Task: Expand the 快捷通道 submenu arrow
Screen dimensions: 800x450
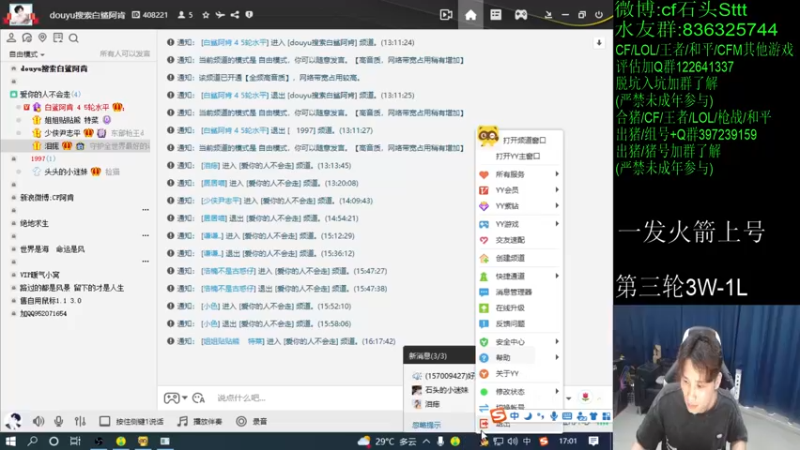Action: coord(557,276)
